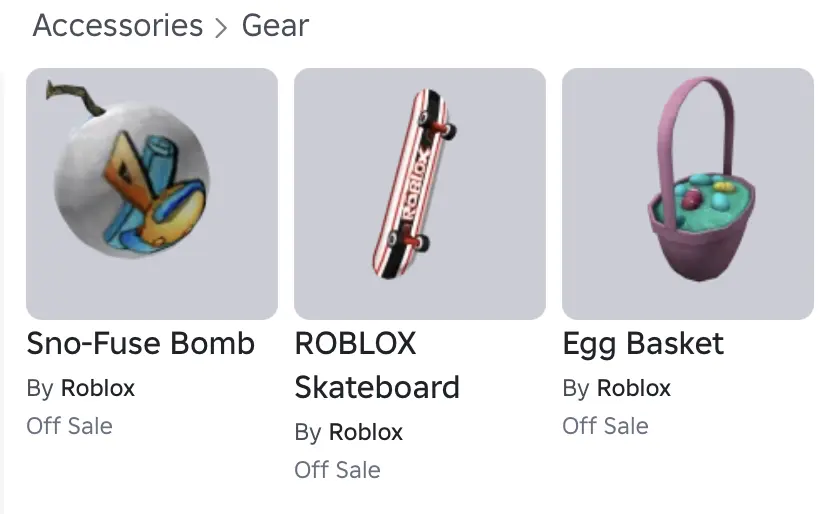Screen dimensions: 838x514
Task: Open the Sno-Fuse Bomb thumbnail image
Action: tap(152, 194)
